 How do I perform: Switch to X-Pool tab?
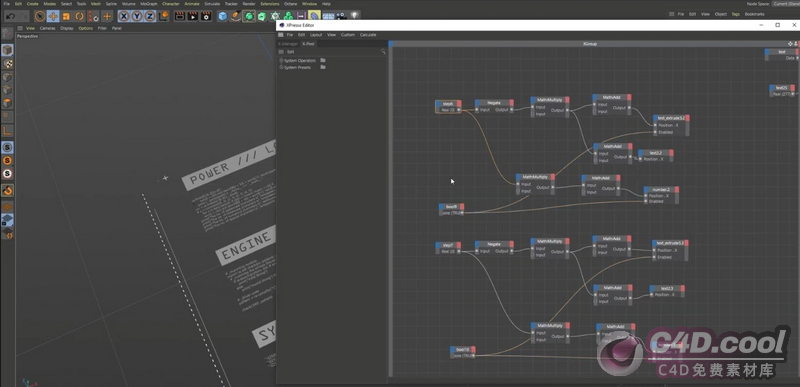click(308, 44)
